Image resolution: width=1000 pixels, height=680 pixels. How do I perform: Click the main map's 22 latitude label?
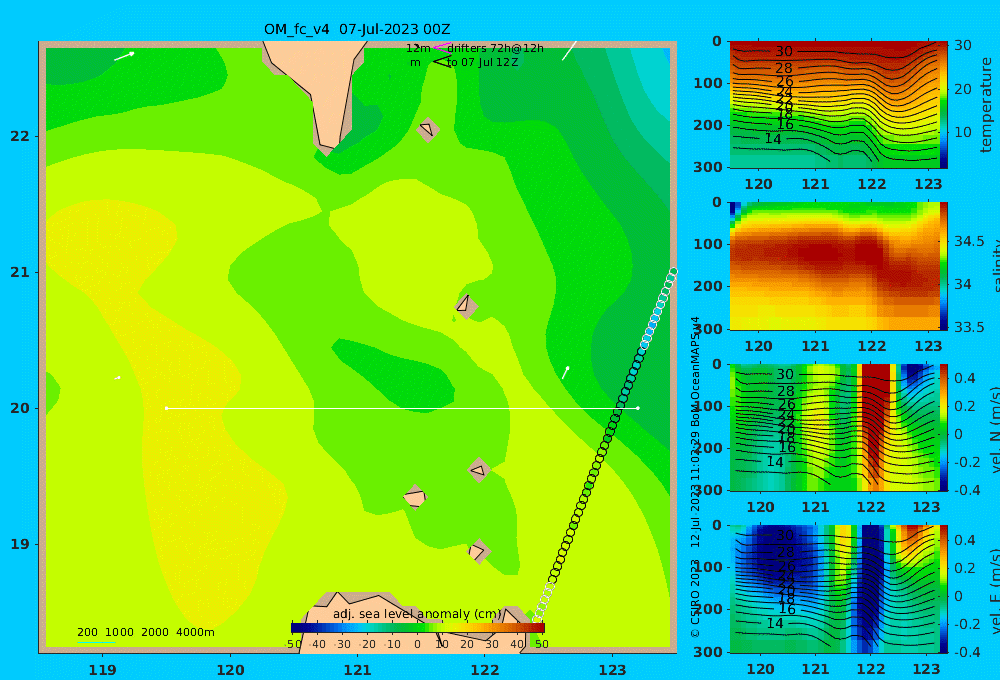tap(20, 136)
